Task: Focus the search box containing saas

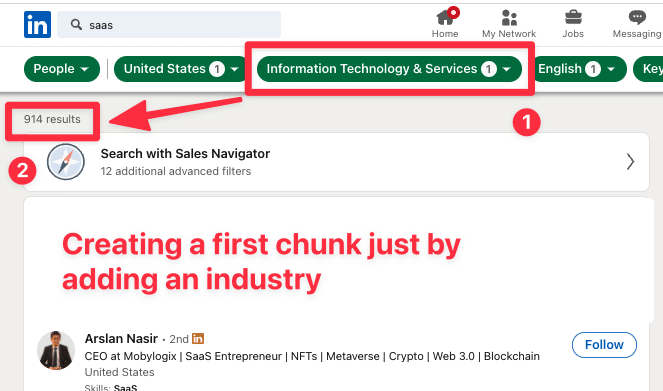Action: click(169, 25)
